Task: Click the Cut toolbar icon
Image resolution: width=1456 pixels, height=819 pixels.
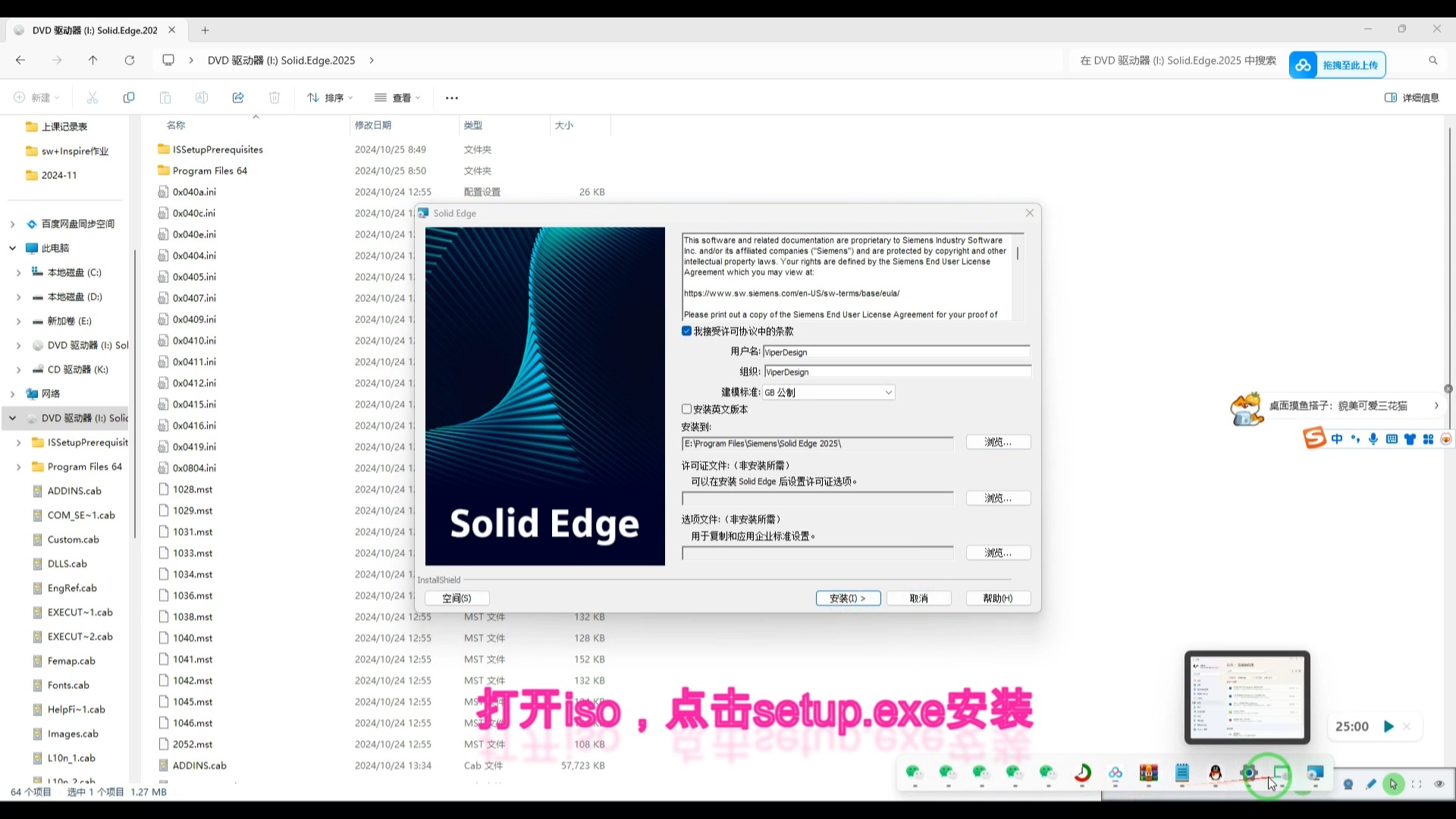Action: tap(93, 98)
